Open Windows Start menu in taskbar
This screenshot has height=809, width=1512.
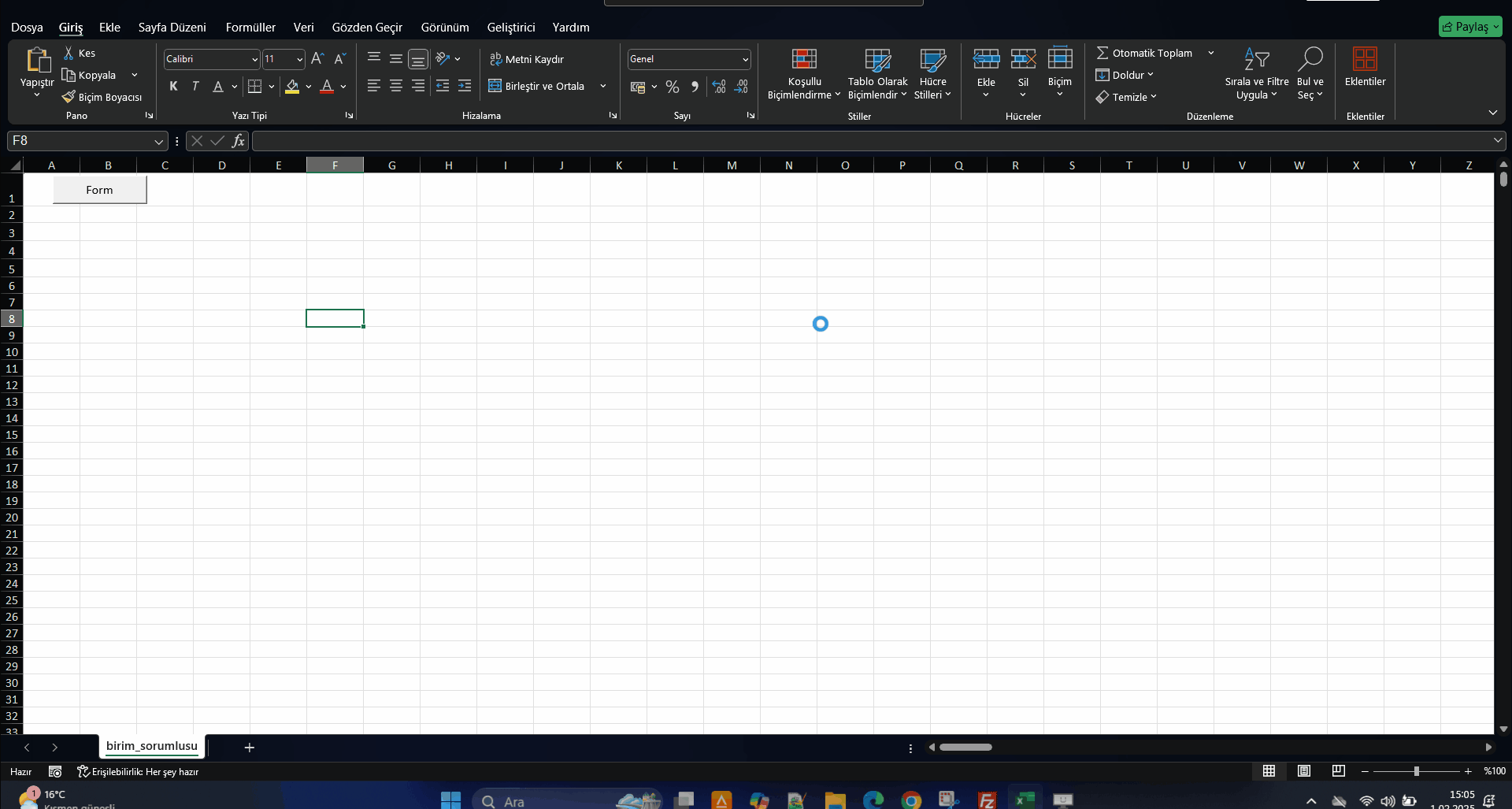point(450,800)
